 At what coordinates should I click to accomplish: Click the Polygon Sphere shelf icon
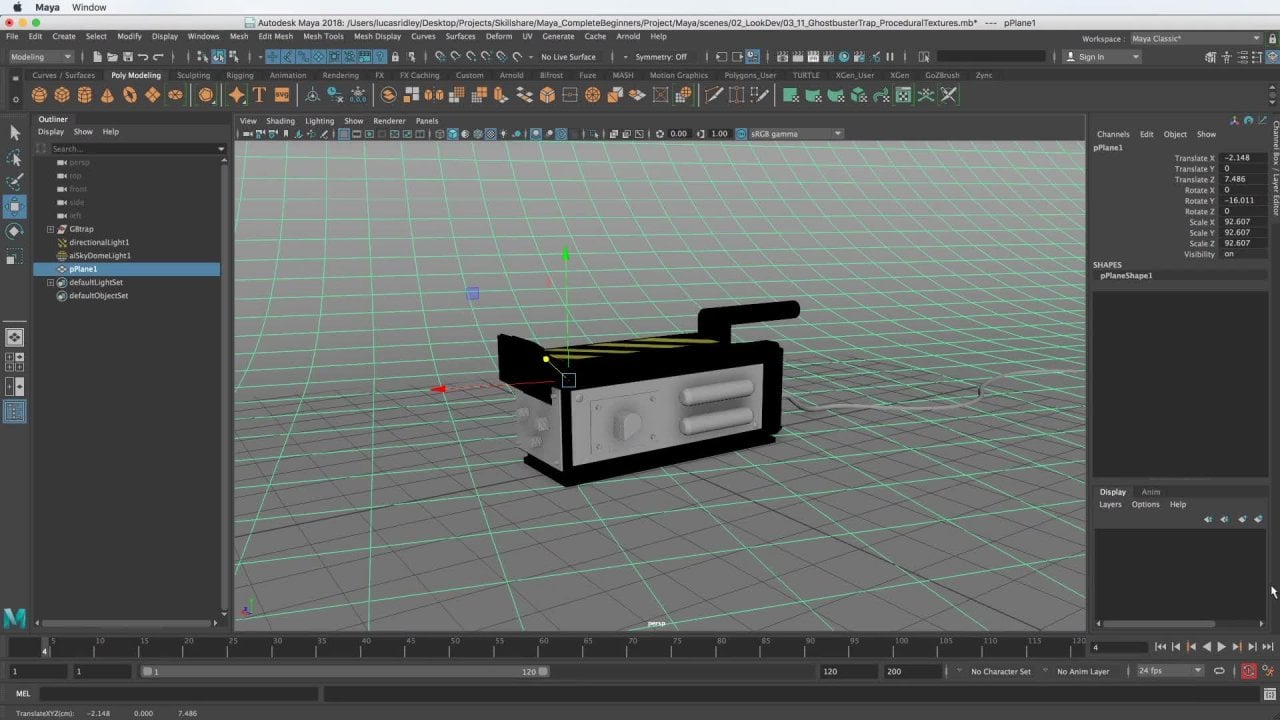[39, 95]
